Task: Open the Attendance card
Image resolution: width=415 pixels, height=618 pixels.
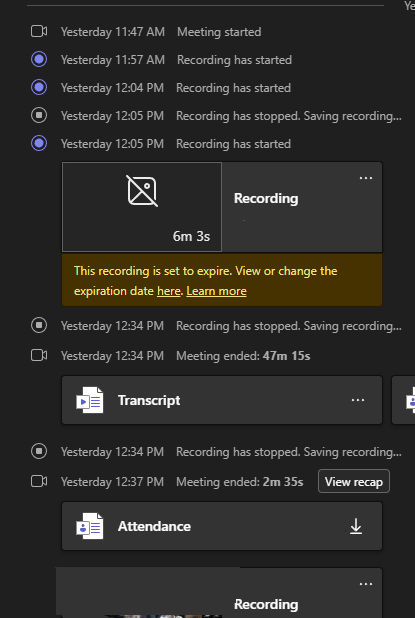Action: (x=222, y=526)
